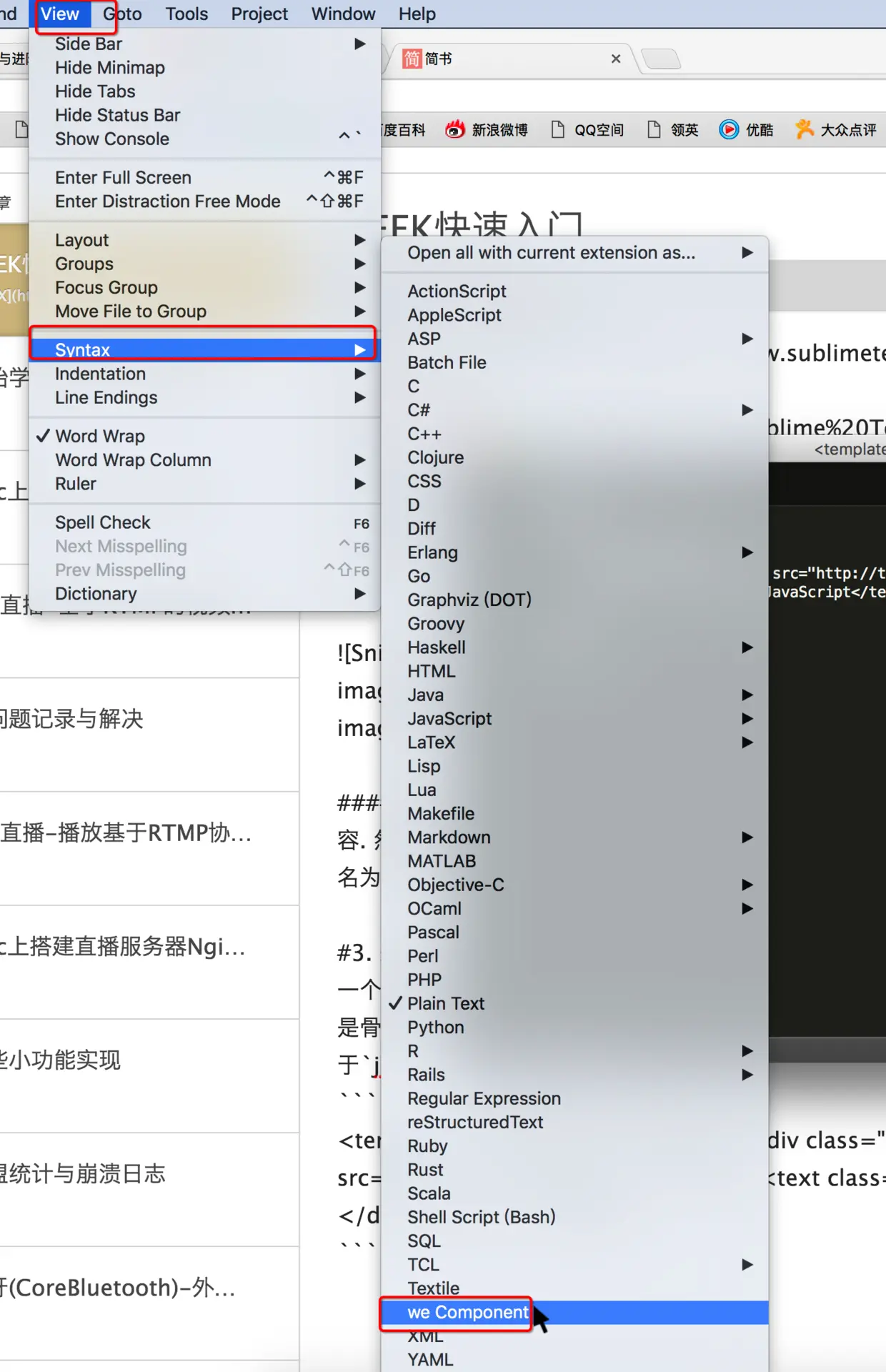Screen dimensions: 886x1372
Task: Select Enter Full Screen
Action: pyautogui.click(x=204, y=177)
